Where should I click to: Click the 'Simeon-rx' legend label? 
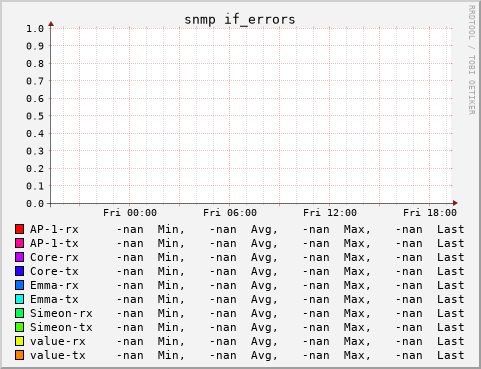click(x=61, y=313)
